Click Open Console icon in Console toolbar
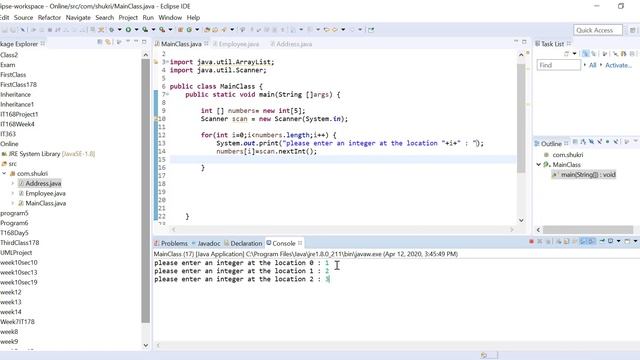 tap(627, 242)
